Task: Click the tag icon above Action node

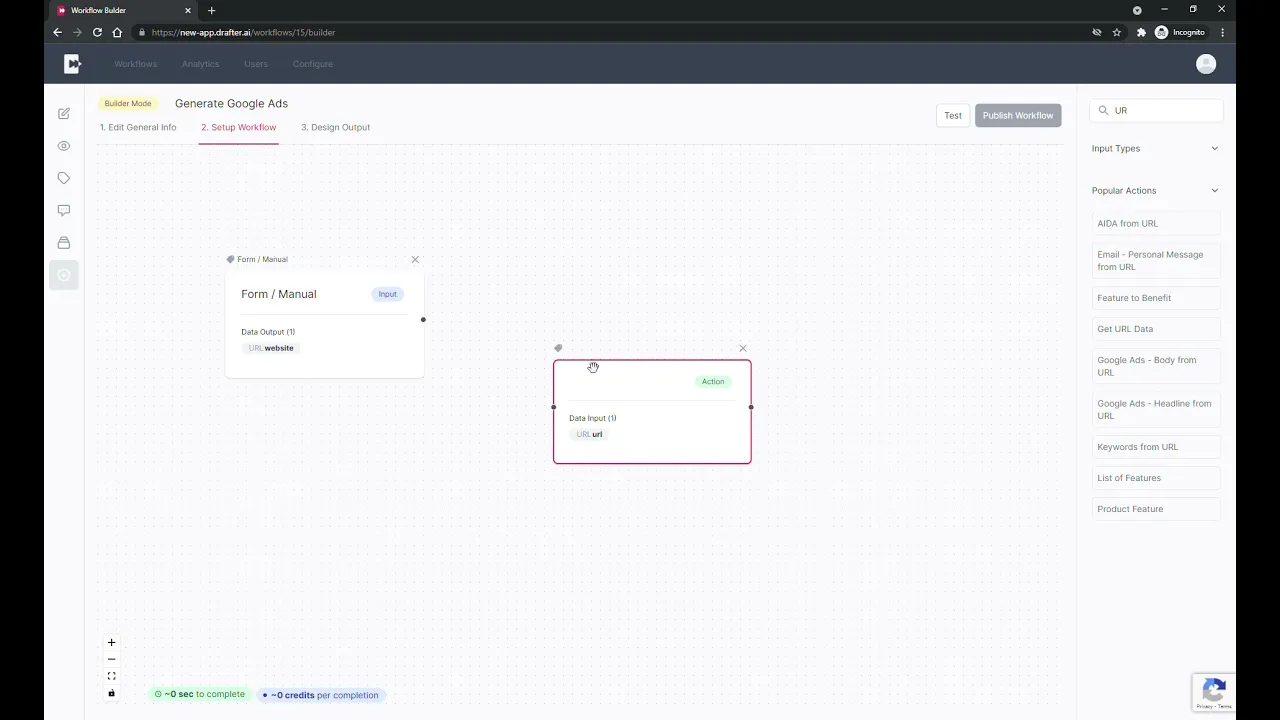Action: tap(558, 348)
